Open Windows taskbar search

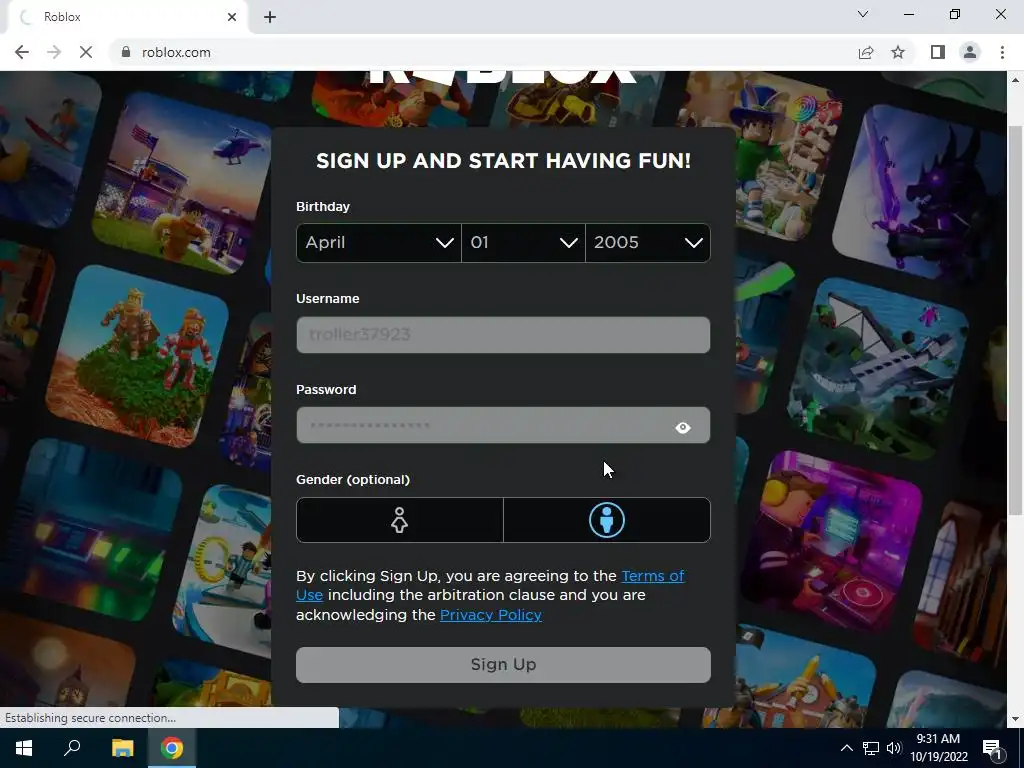(x=72, y=748)
